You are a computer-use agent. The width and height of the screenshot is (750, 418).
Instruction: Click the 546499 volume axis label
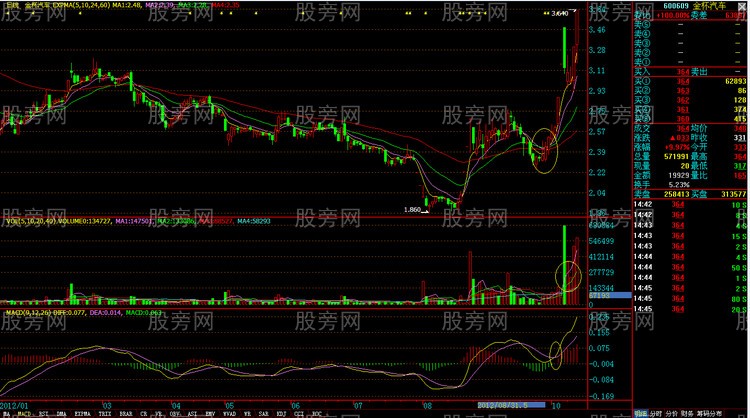tap(601, 241)
